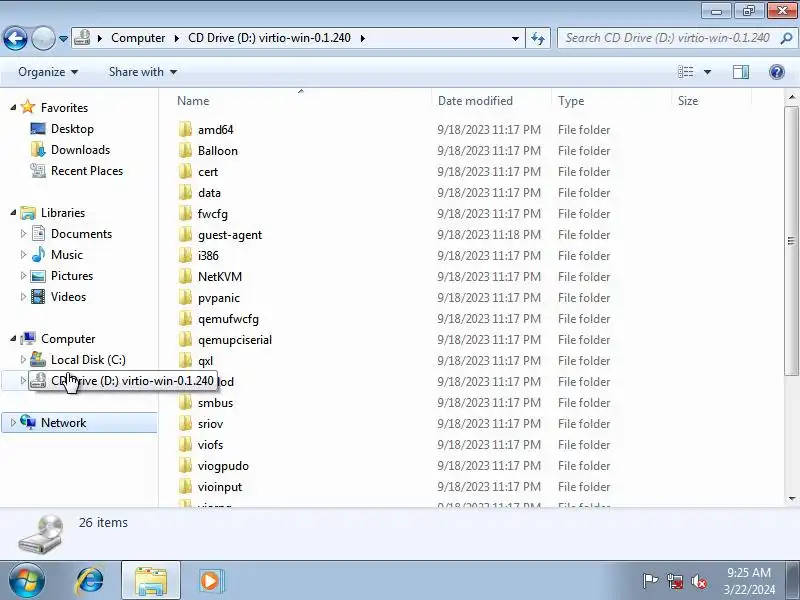Viewport: 800px width, 600px height.
Task: Select the Music library icon
Action: (x=38, y=254)
